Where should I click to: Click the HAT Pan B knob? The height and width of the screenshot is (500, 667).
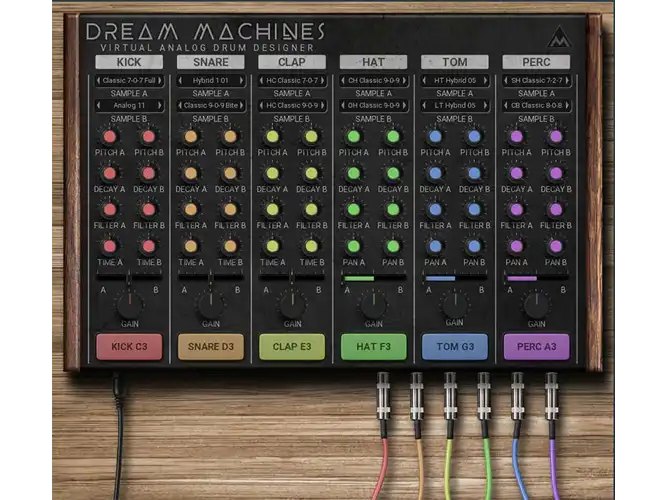tap(393, 246)
